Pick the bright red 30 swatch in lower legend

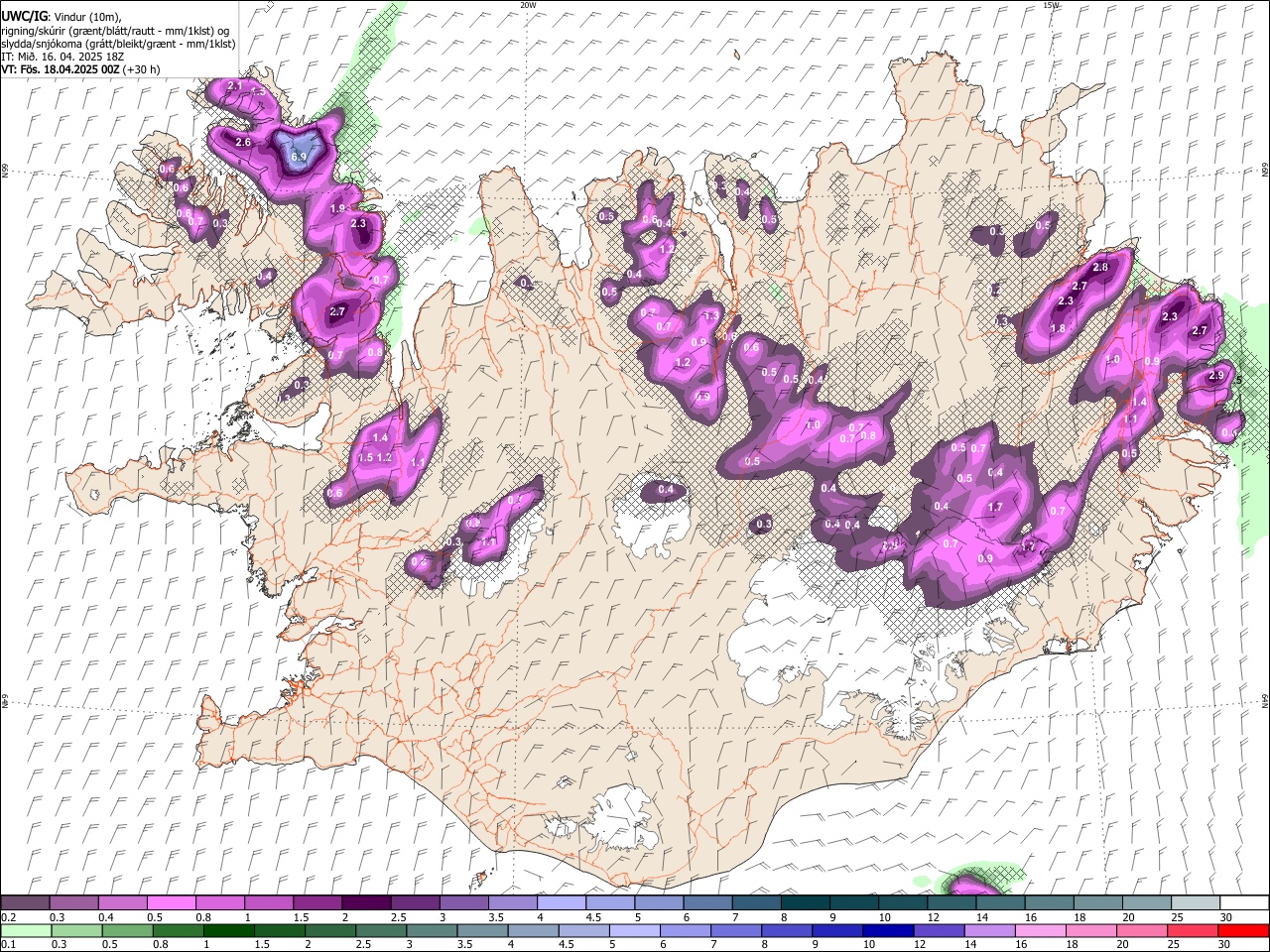click(1243, 930)
